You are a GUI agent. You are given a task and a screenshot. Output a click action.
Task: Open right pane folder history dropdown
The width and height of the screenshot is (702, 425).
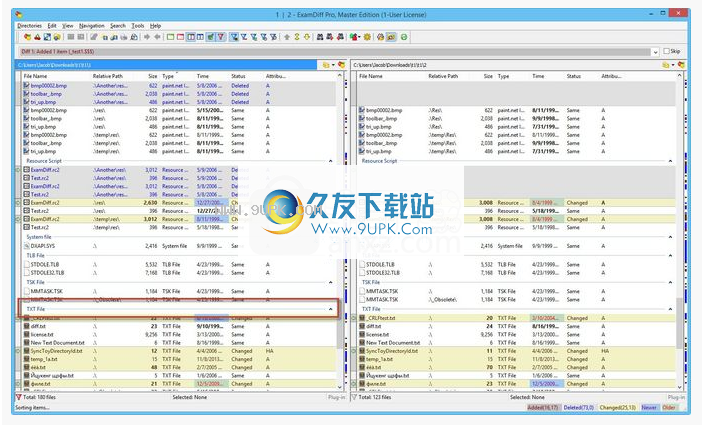click(x=673, y=65)
